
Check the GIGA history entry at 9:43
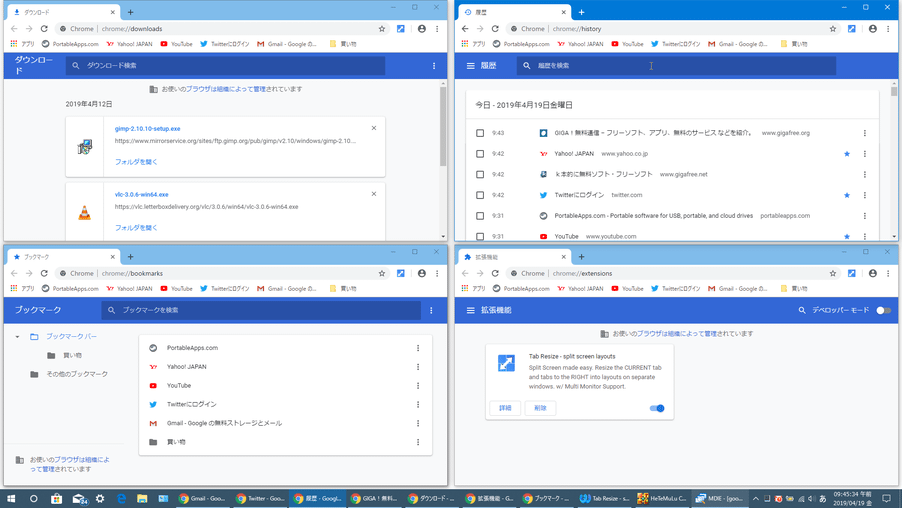click(x=480, y=133)
